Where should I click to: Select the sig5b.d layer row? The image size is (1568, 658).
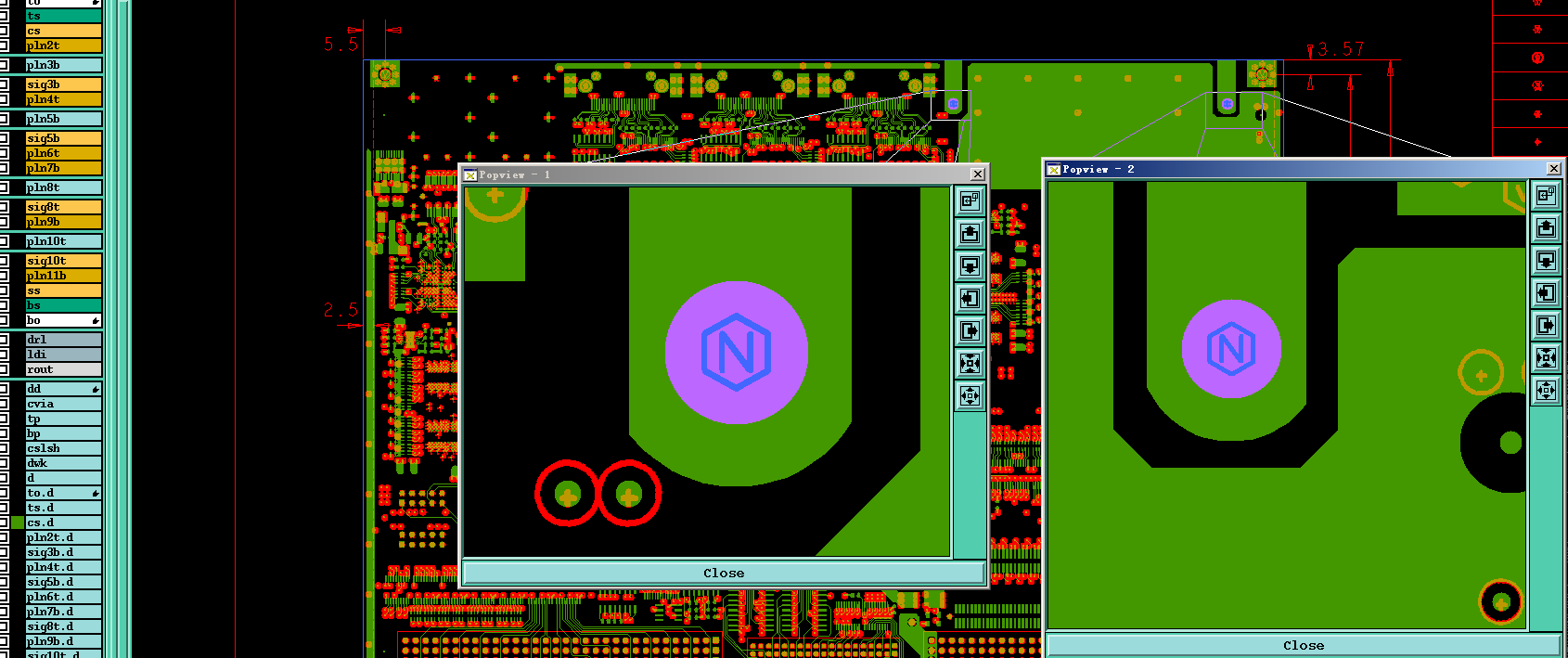click(x=63, y=582)
